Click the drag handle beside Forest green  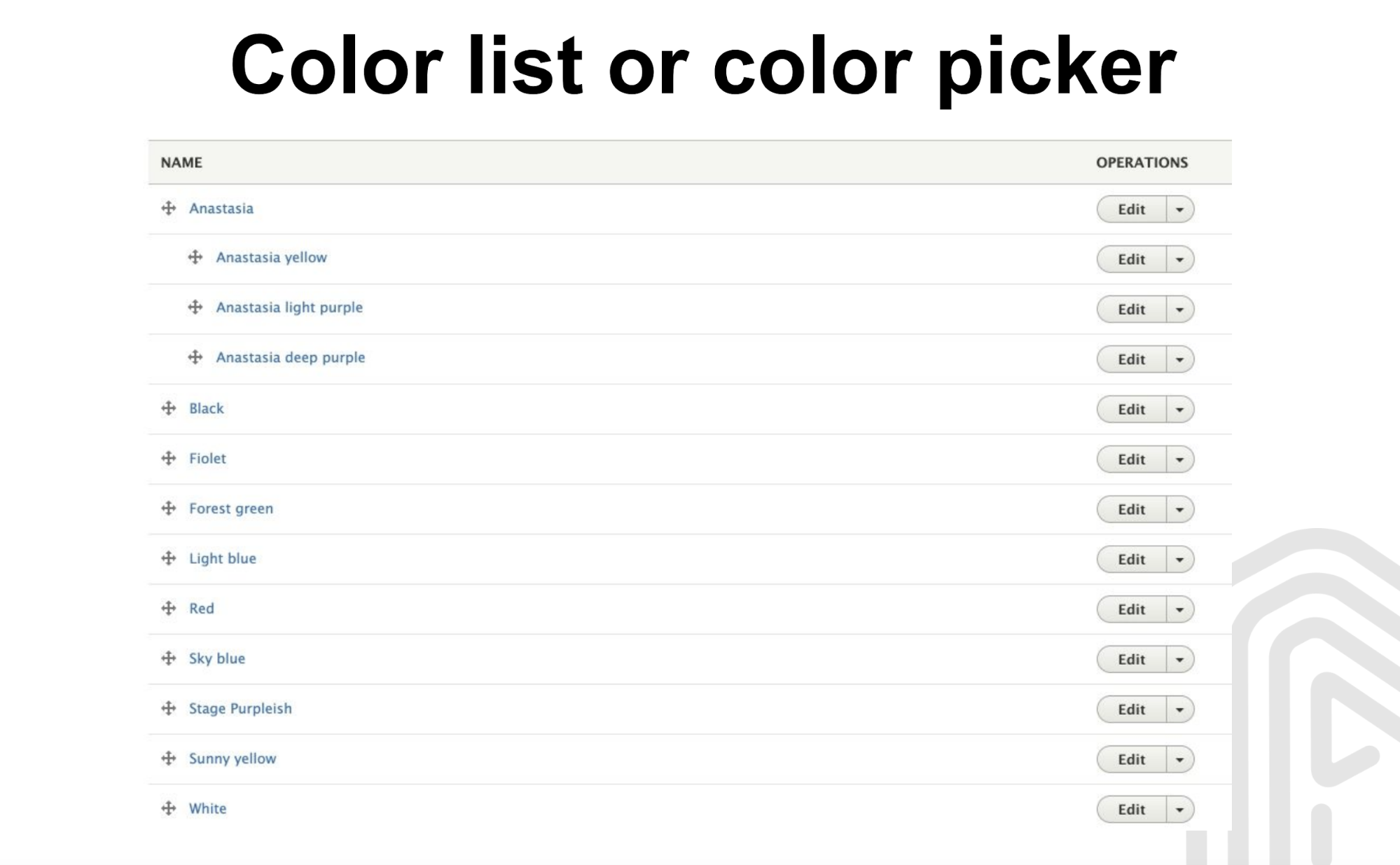[170, 508]
